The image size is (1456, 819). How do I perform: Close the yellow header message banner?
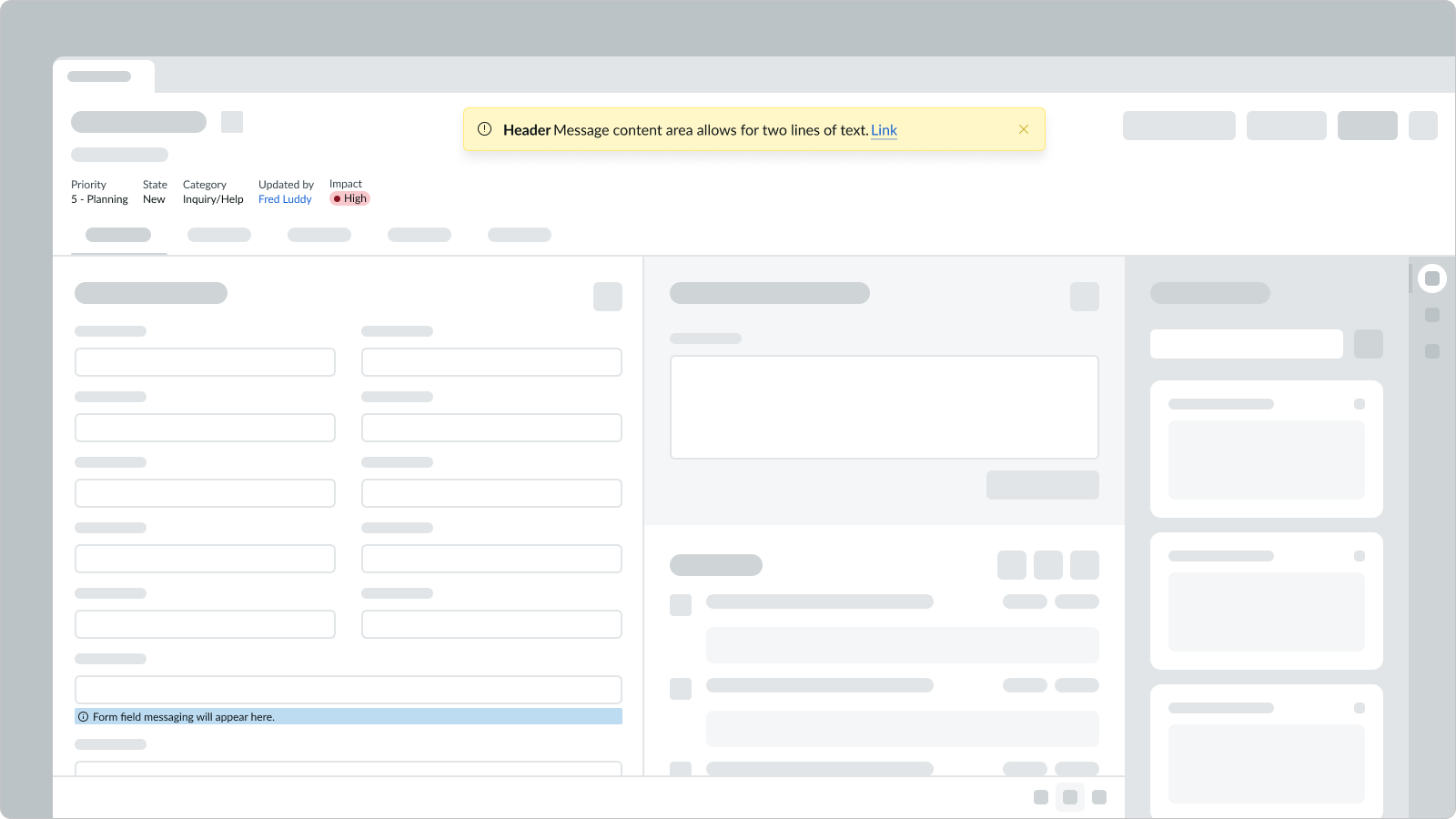point(1024,129)
